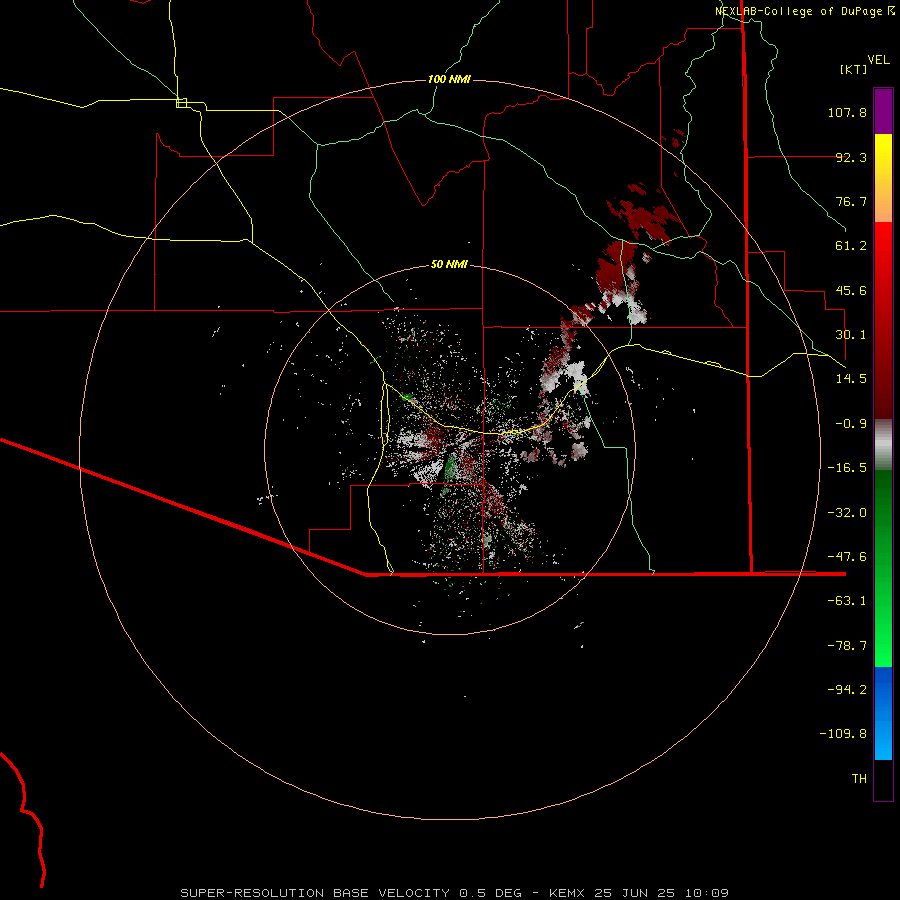The width and height of the screenshot is (900, 900).
Task: Click the [KT] units label
Action: tap(854, 69)
